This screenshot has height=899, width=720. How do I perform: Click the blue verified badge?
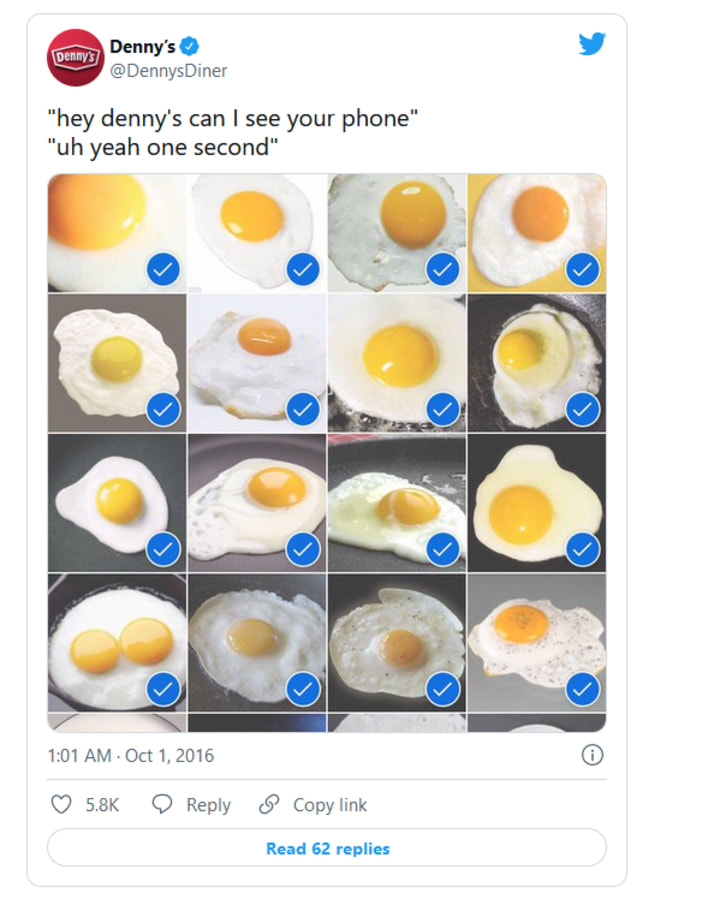tap(190, 46)
